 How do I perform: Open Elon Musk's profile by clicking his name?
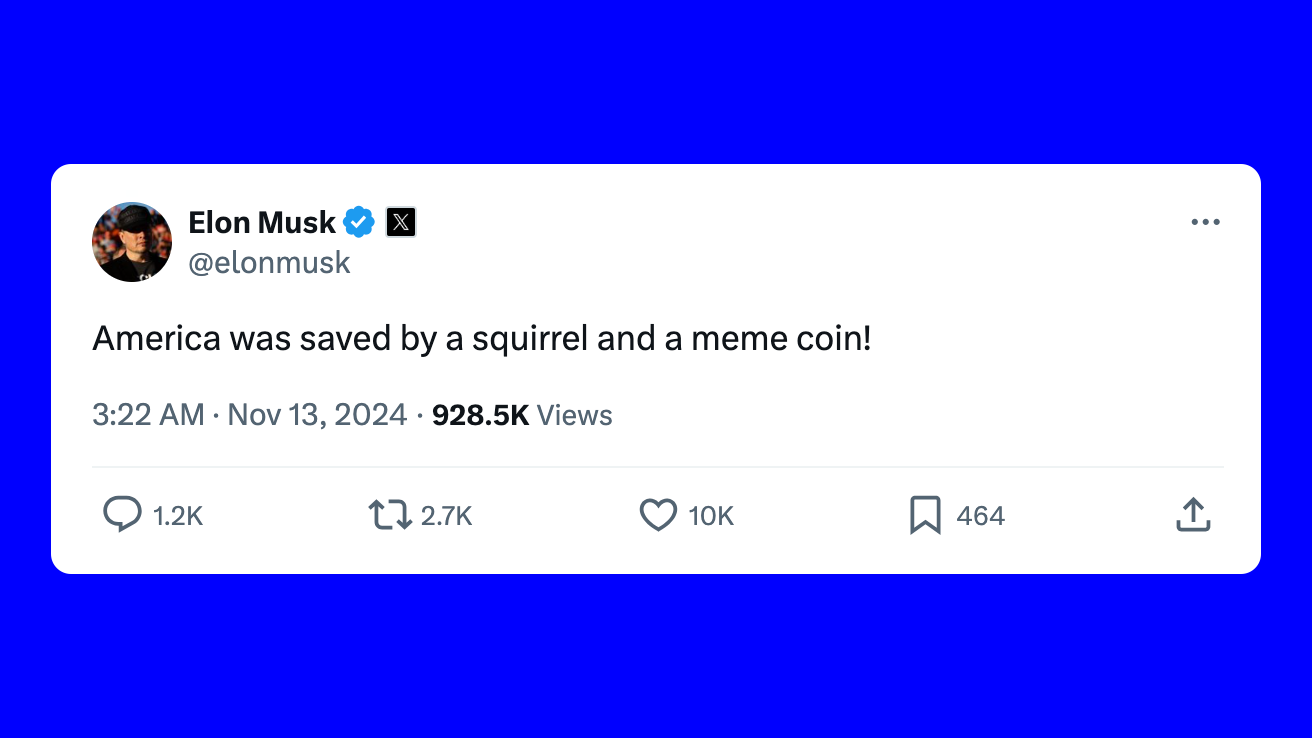[x=262, y=222]
